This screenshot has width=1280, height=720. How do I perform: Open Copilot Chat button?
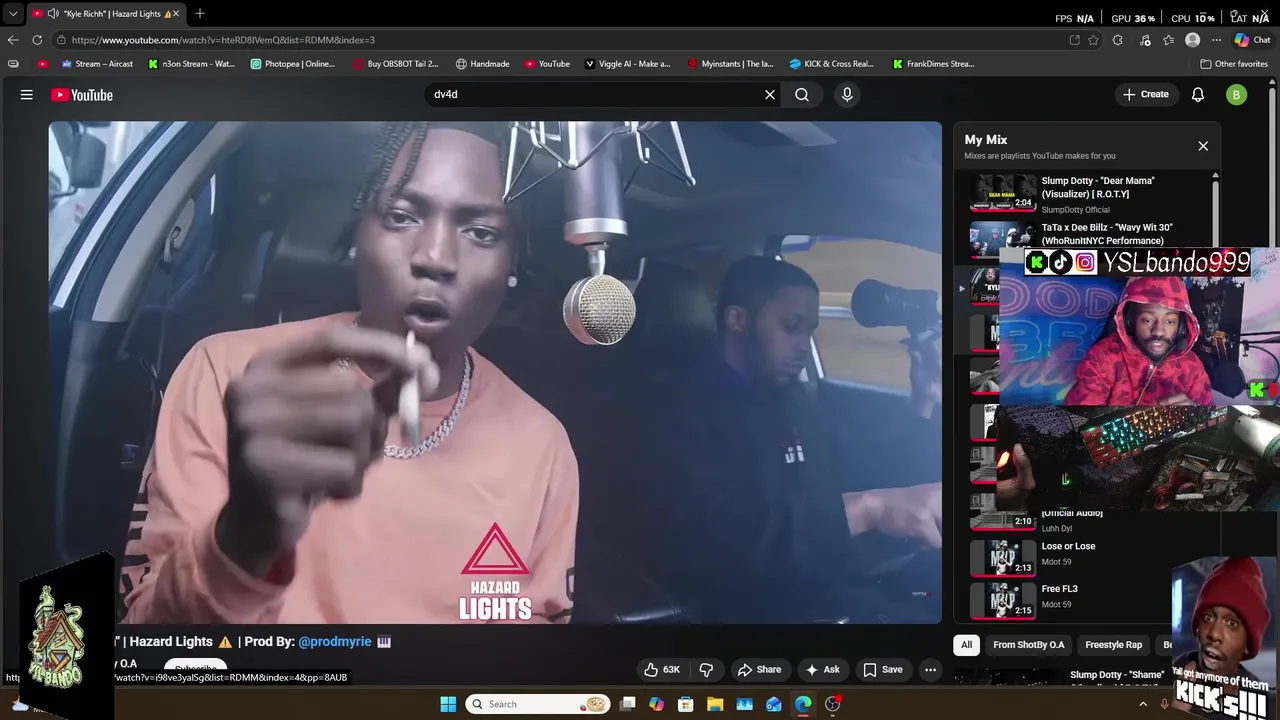click(1252, 40)
